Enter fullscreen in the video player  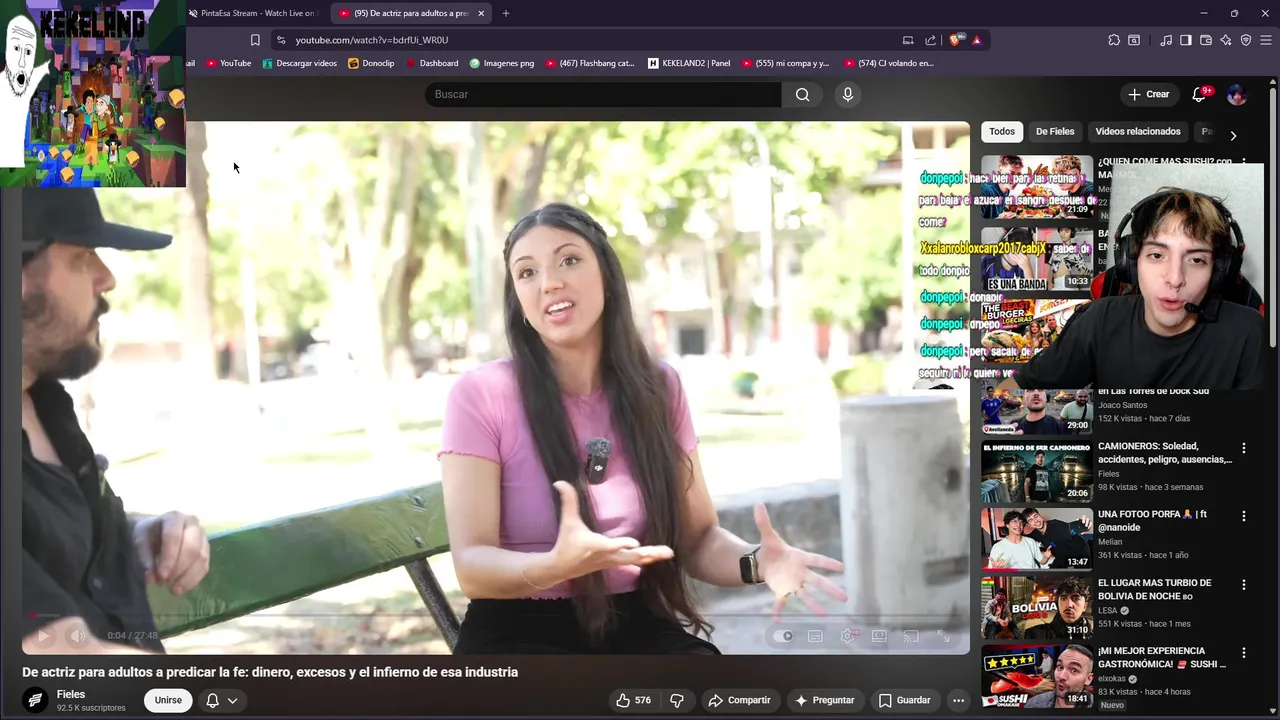(943, 636)
